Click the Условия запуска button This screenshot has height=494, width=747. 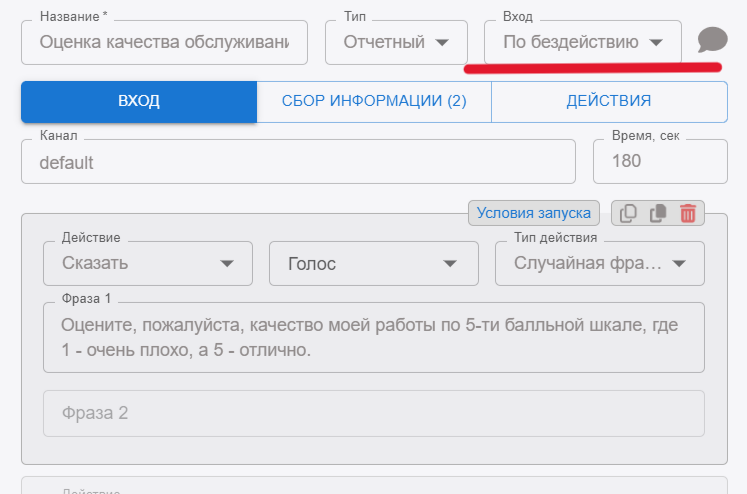pyautogui.click(x=533, y=212)
